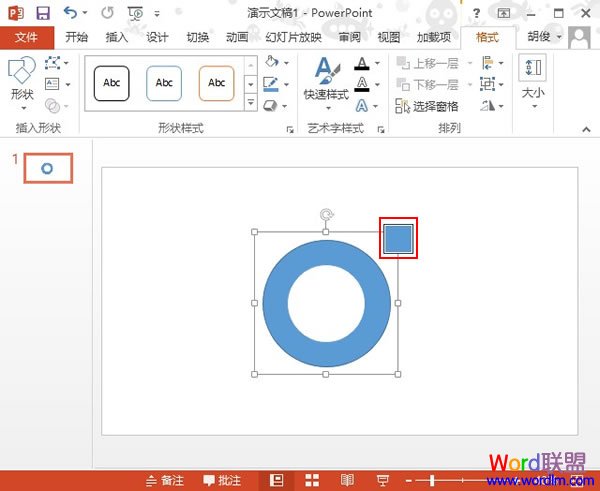The height and width of the screenshot is (491, 600).
Task: Start slideshow from beginning icon
Action: (135, 14)
